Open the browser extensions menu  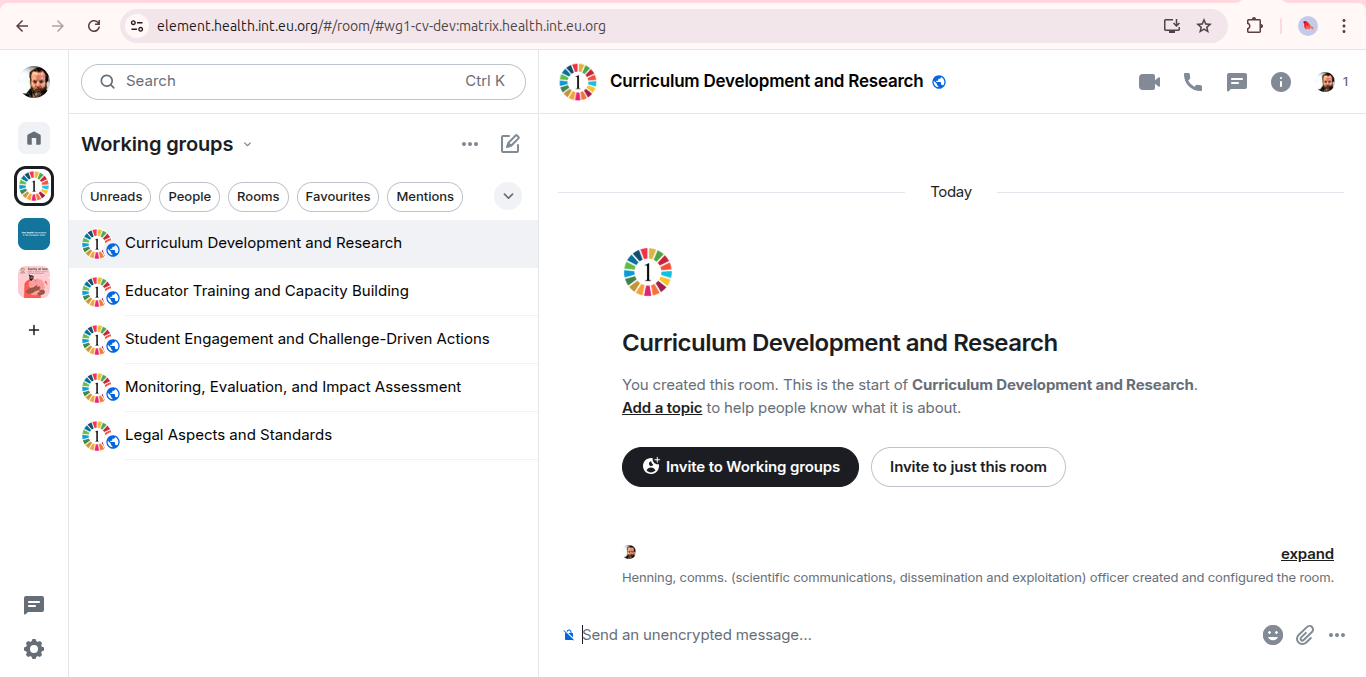(1254, 26)
